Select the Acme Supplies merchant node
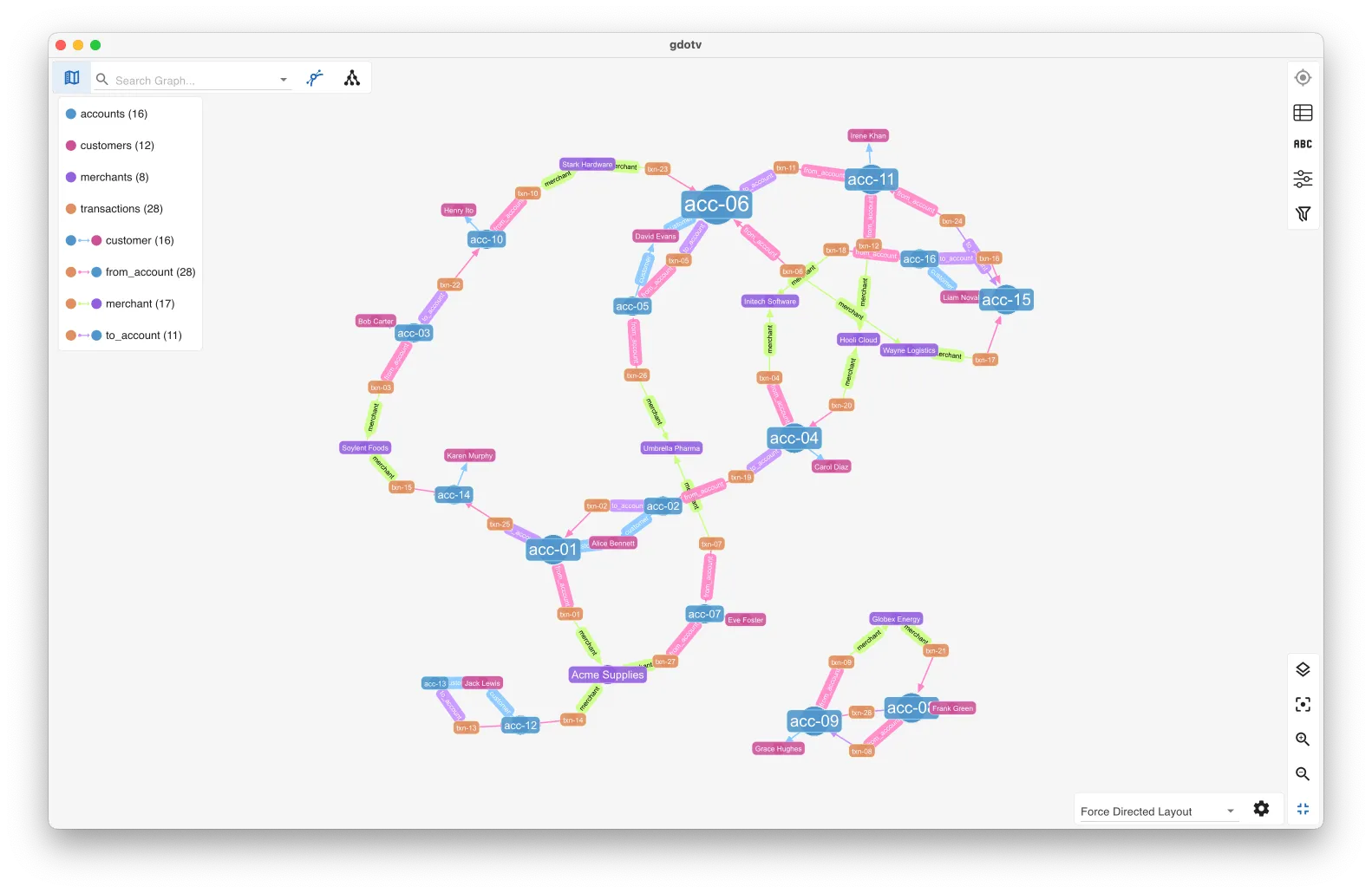This screenshot has width=1372, height=893. pos(607,675)
